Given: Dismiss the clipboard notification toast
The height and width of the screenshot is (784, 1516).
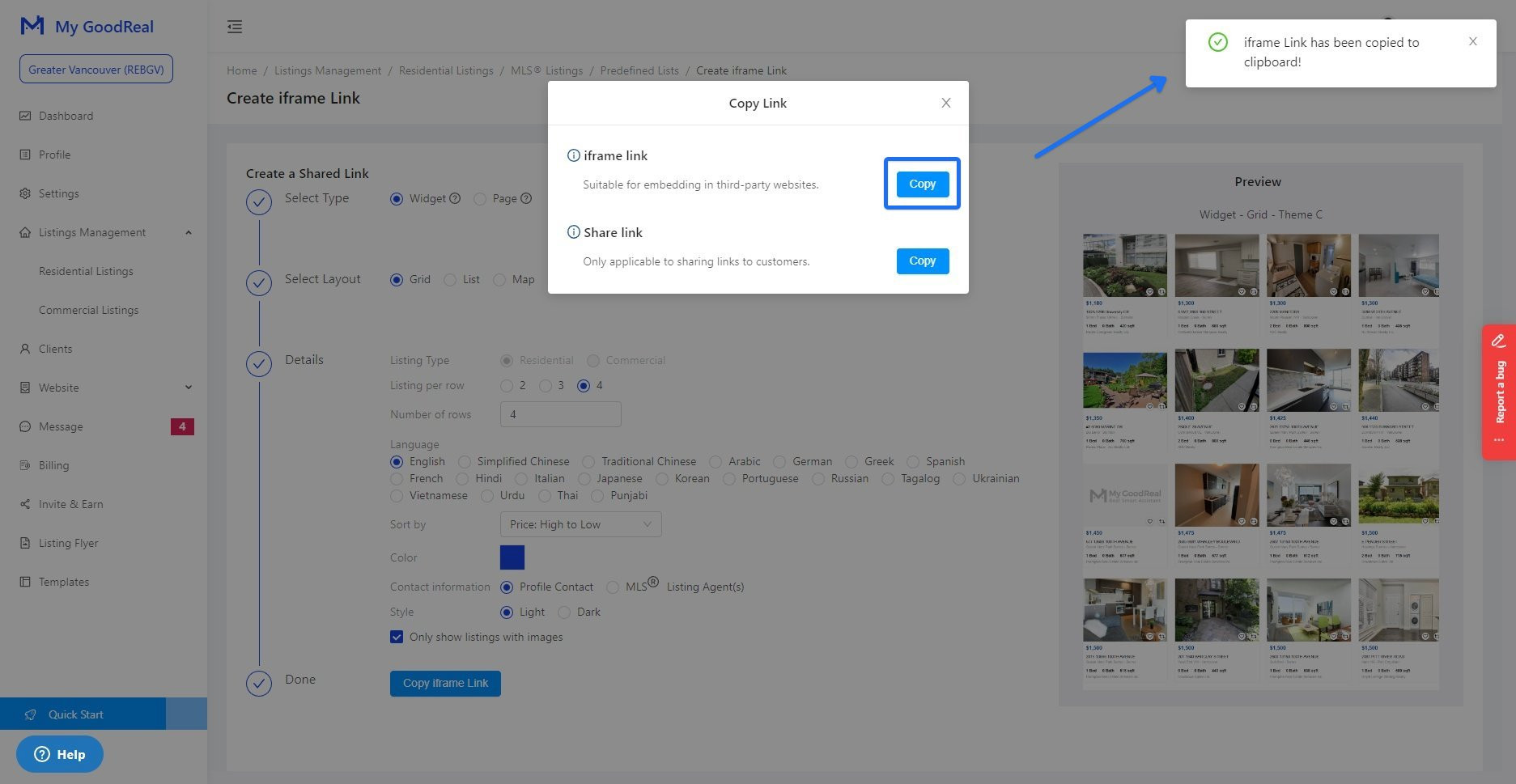Looking at the screenshot, I should tap(1472, 41).
